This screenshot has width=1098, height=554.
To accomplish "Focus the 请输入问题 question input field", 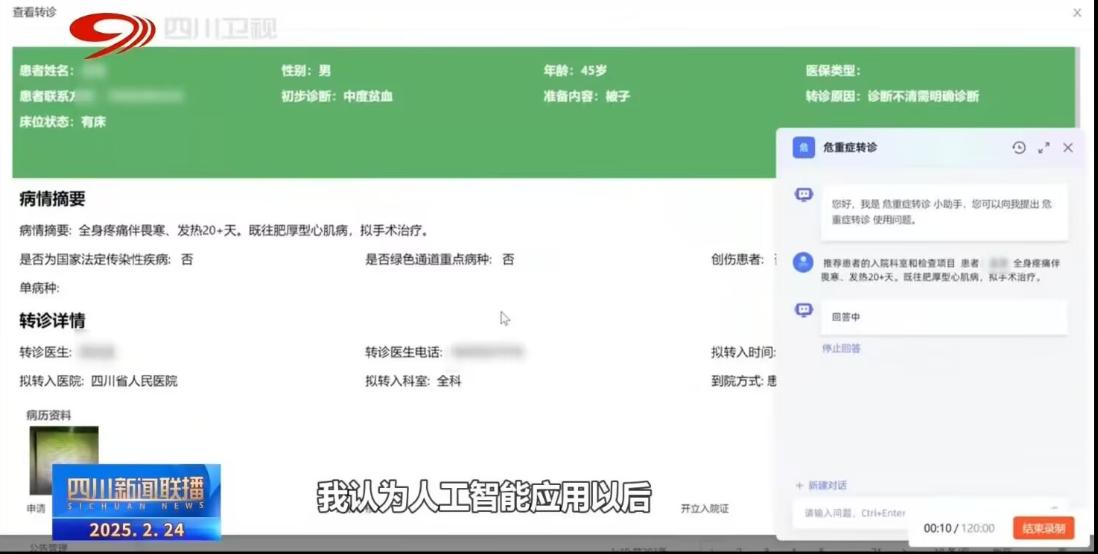I will click(900, 513).
